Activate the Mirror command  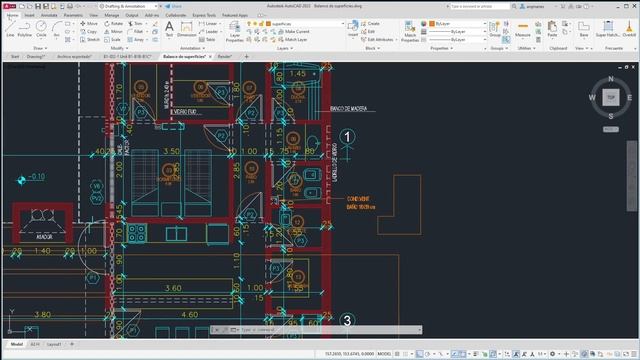(x=113, y=31)
